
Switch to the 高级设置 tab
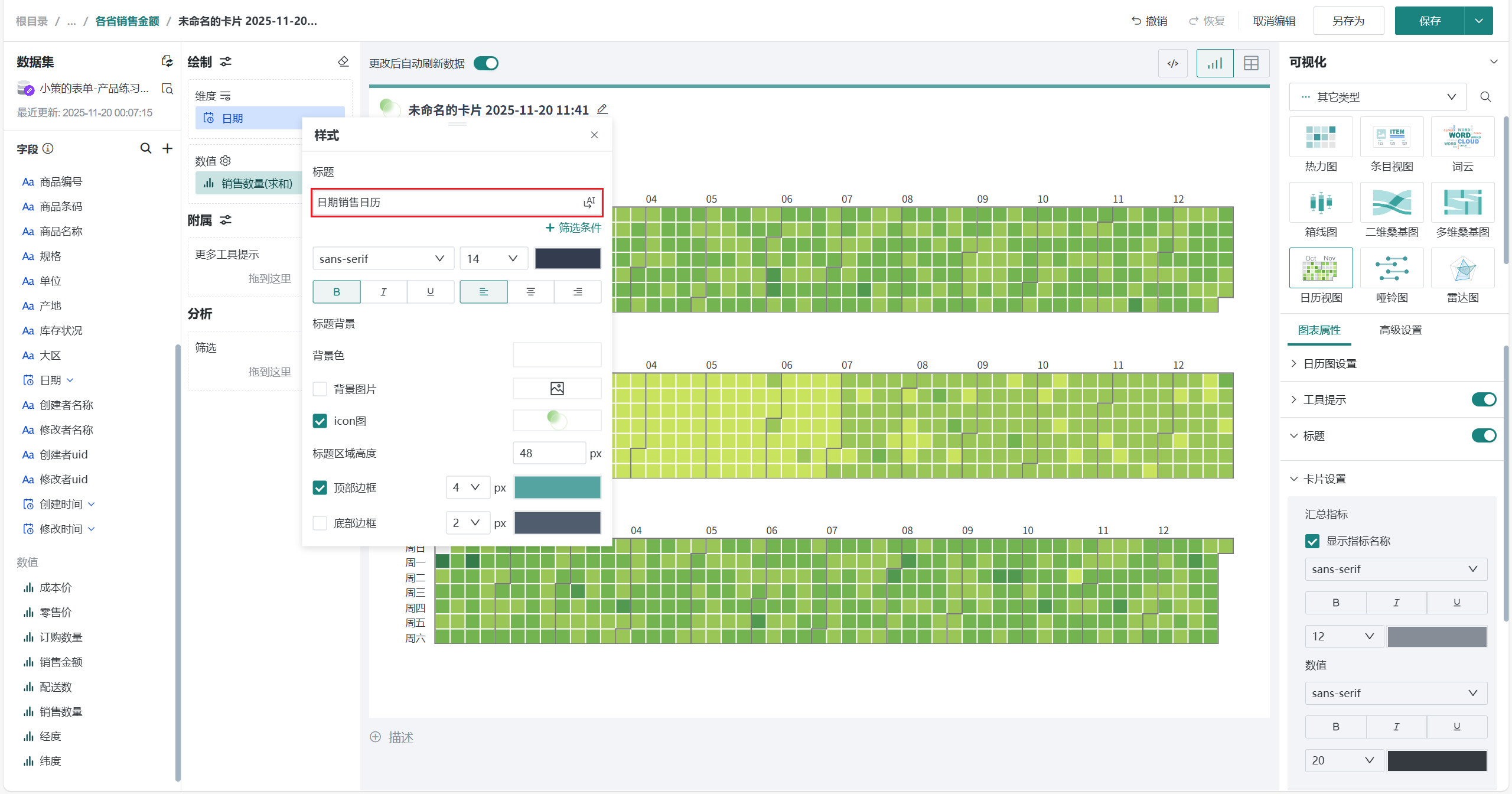tap(1400, 330)
